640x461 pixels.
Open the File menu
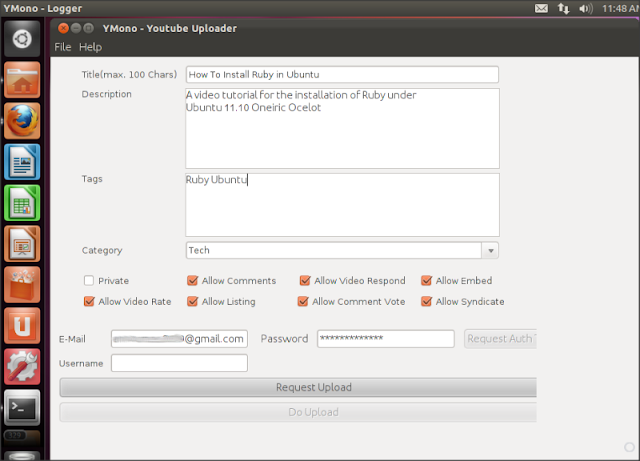pos(62,47)
